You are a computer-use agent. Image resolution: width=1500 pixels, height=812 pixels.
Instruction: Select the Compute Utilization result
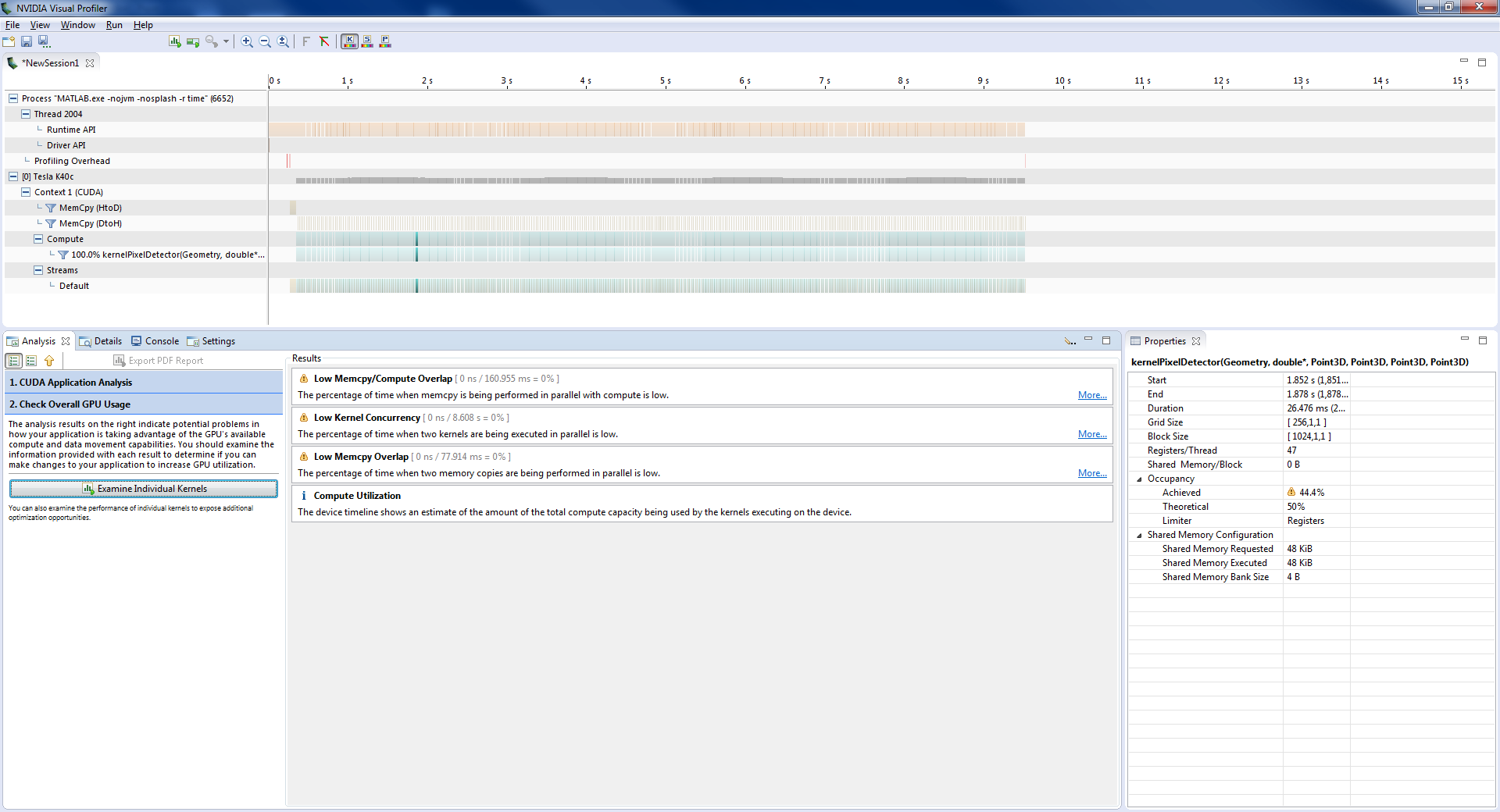(x=702, y=504)
